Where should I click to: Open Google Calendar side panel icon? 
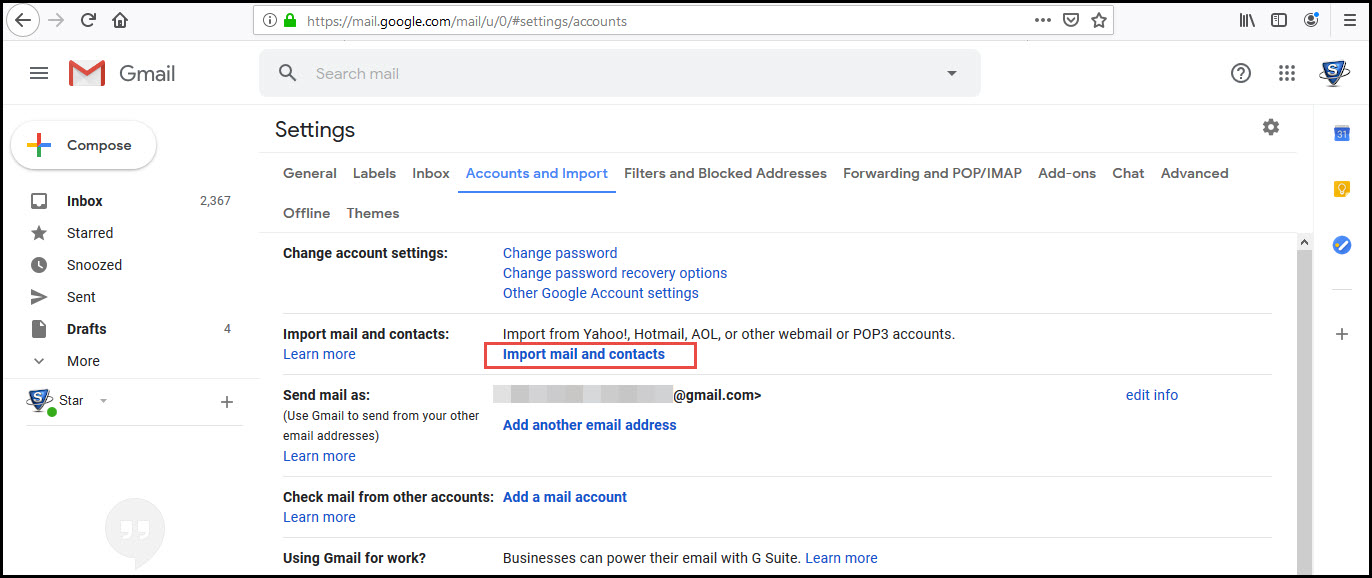click(1342, 133)
